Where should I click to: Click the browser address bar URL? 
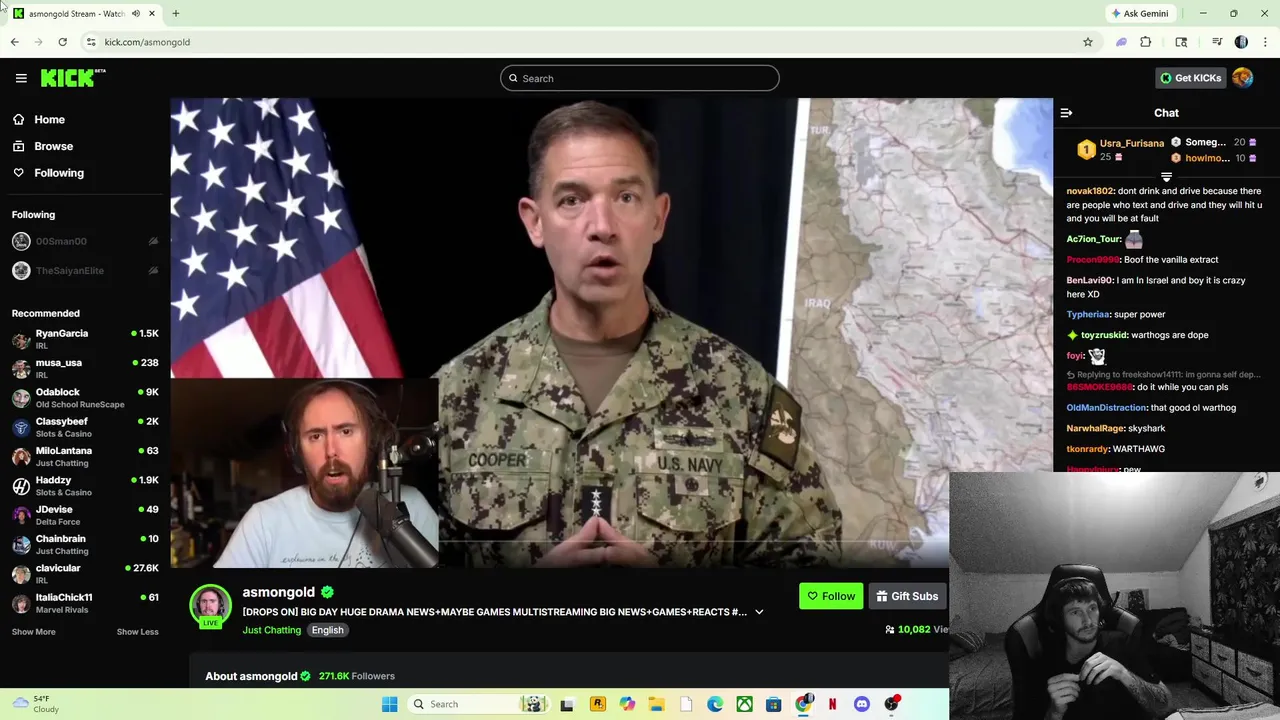click(x=147, y=42)
